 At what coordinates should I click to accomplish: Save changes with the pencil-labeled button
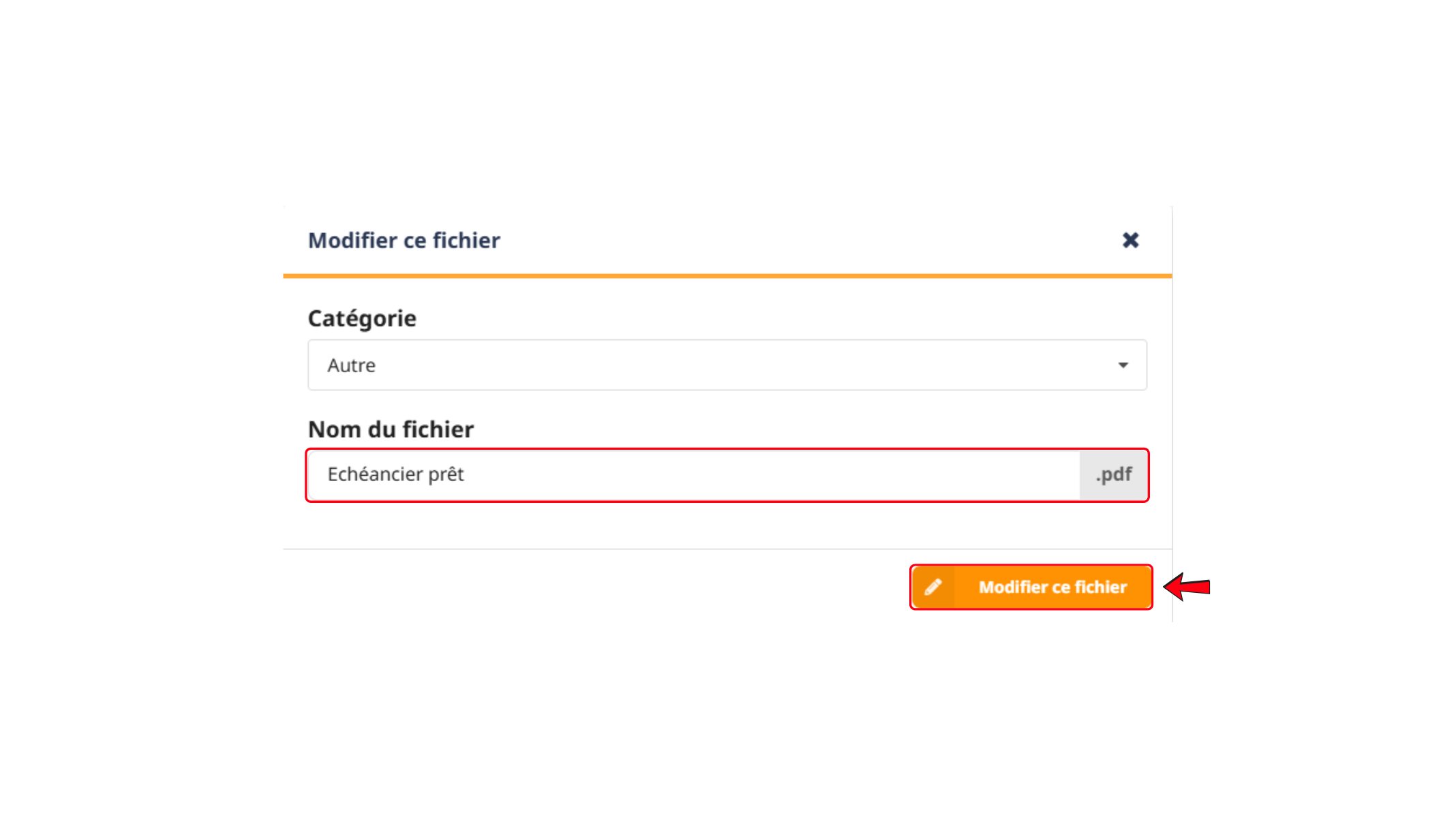(x=1031, y=587)
